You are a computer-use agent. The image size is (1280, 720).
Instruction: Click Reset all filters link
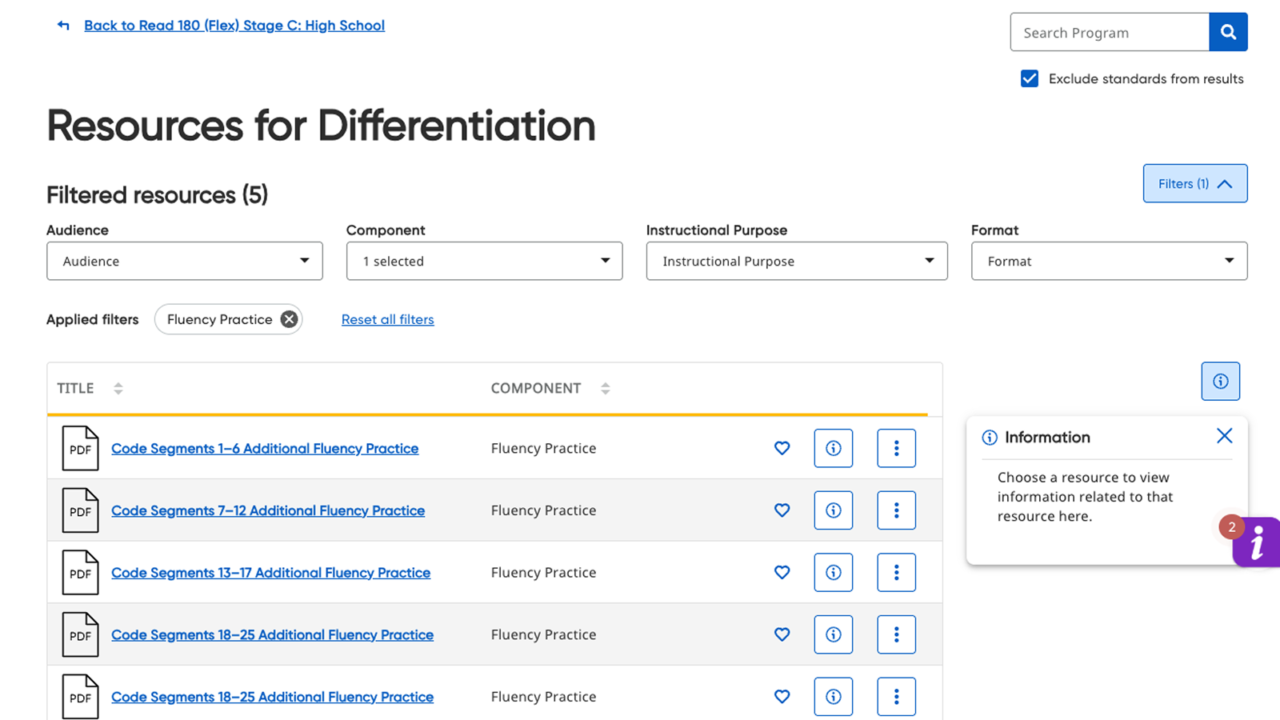[388, 319]
